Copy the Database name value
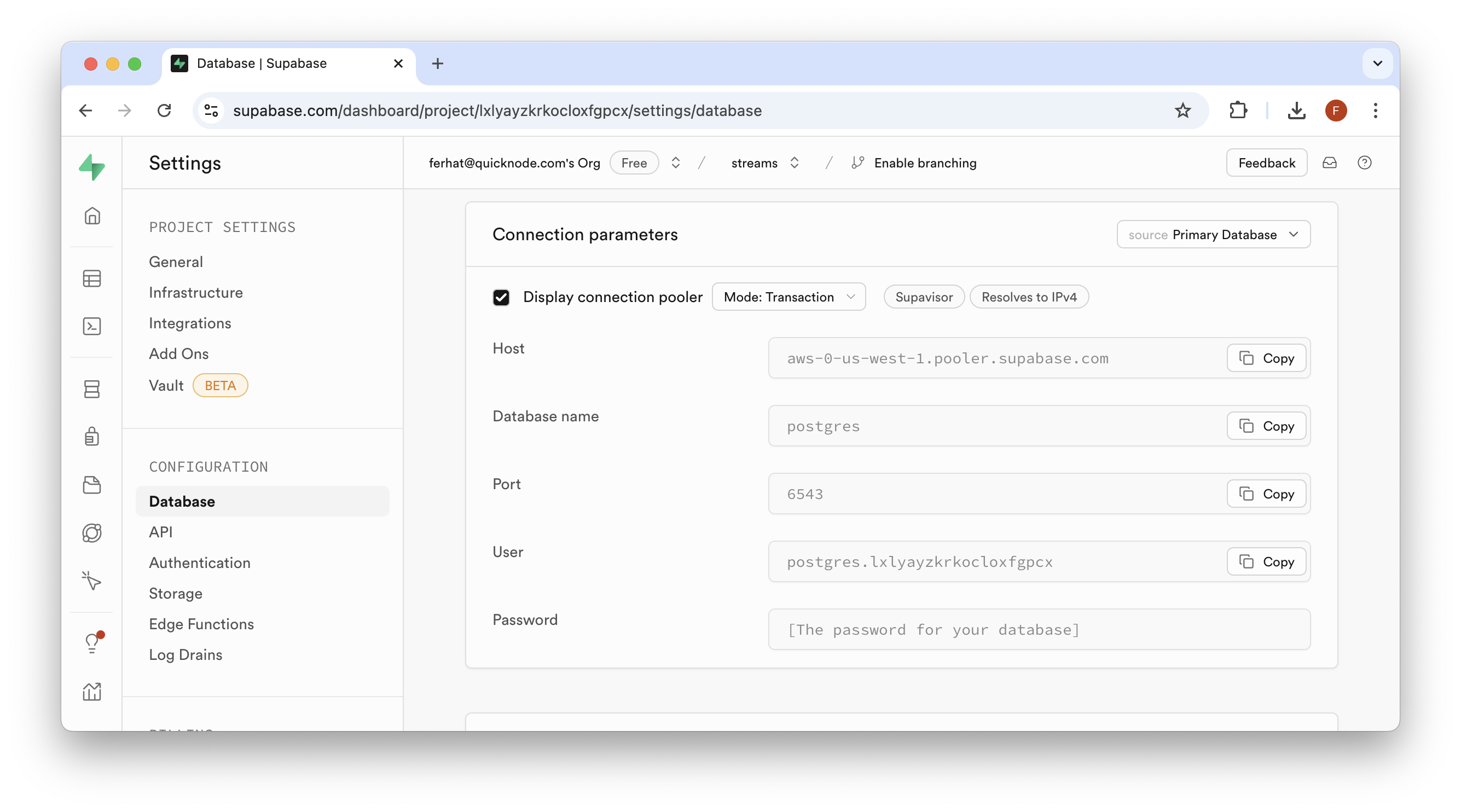 click(1266, 426)
